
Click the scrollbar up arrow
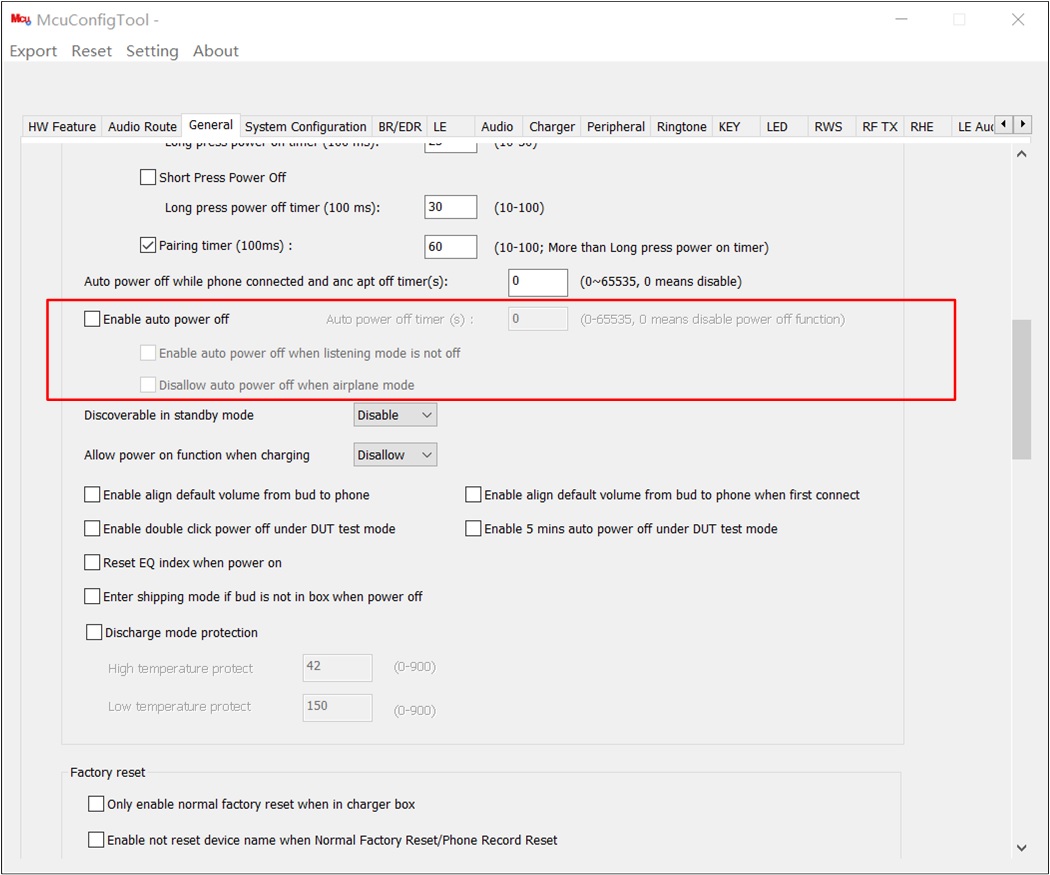click(1021, 155)
